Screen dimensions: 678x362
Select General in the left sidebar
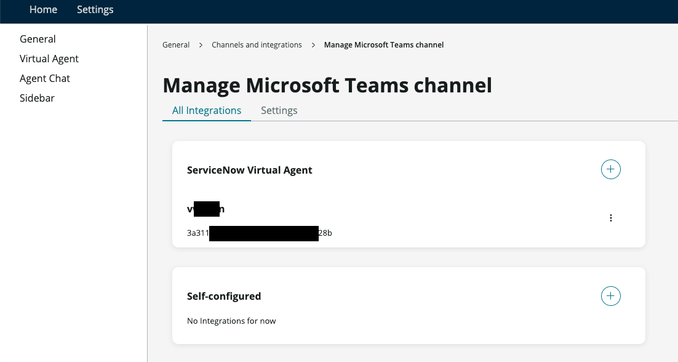click(x=38, y=39)
